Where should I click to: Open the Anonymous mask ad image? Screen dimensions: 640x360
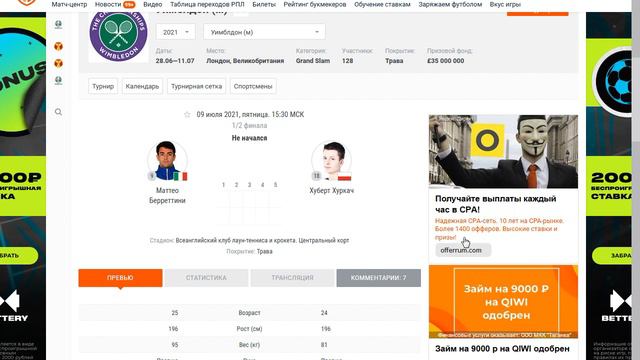(x=503, y=151)
